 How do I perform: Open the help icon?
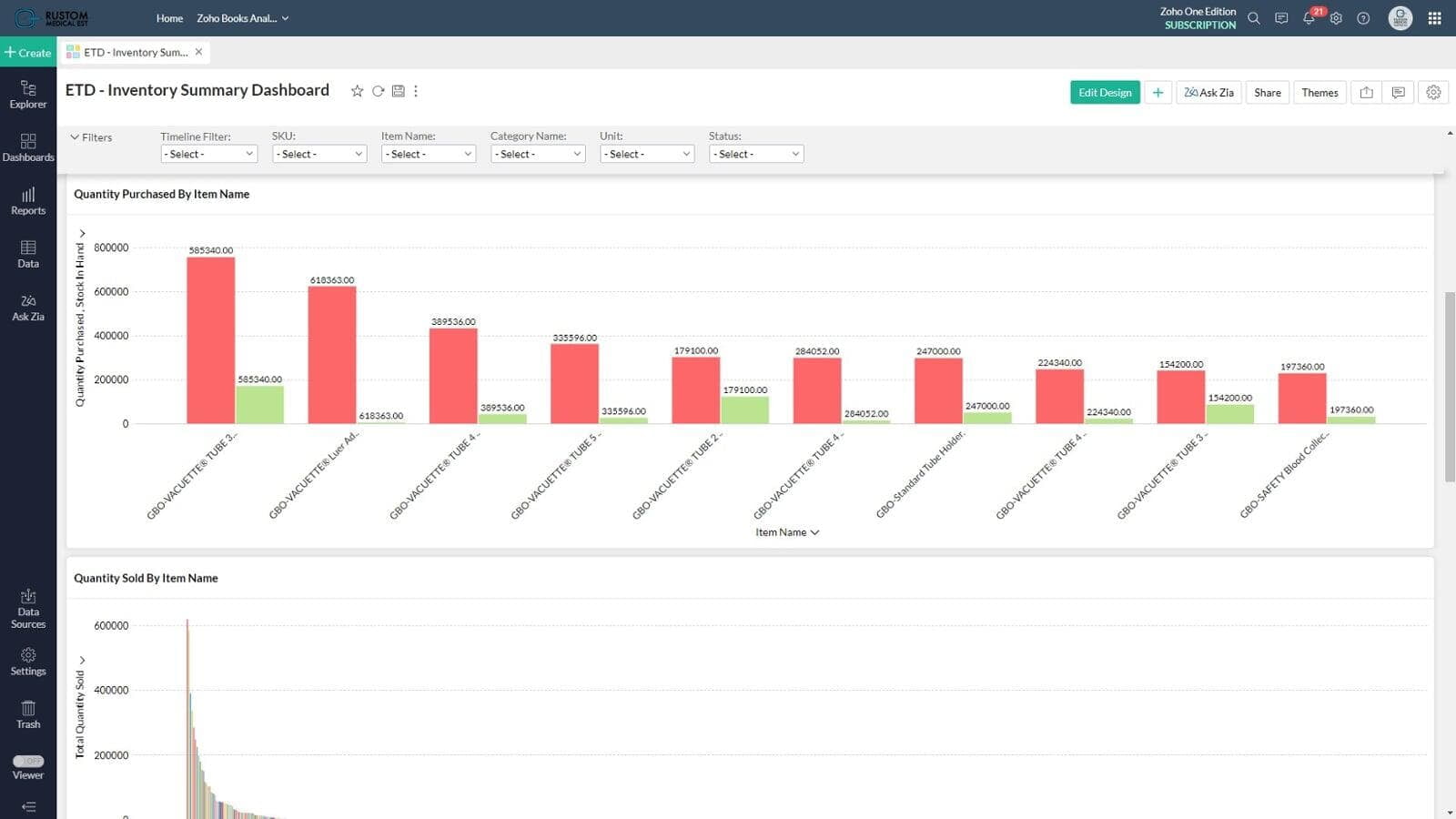[1363, 18]
